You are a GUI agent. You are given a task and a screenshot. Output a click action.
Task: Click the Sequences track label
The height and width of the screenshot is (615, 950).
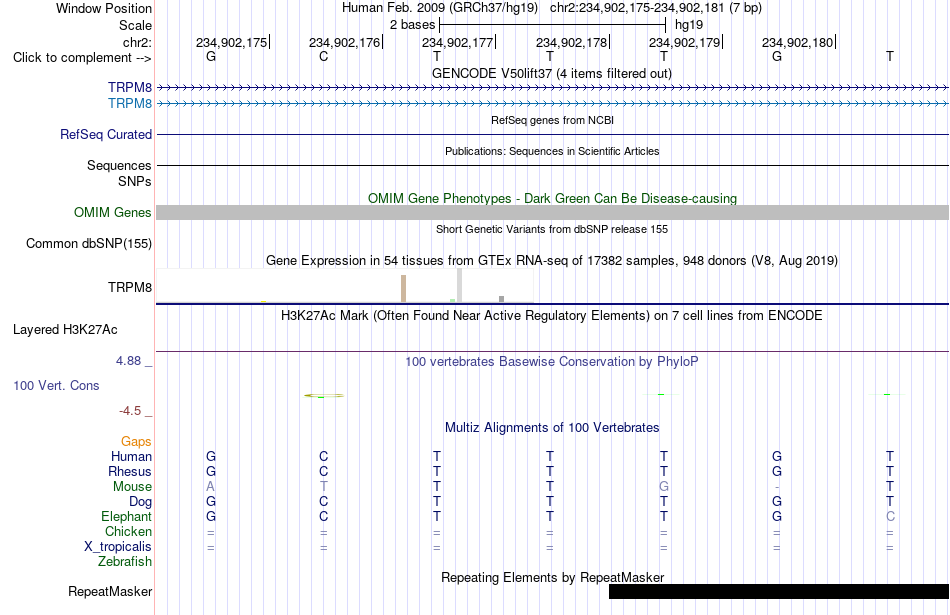point(119,165)
